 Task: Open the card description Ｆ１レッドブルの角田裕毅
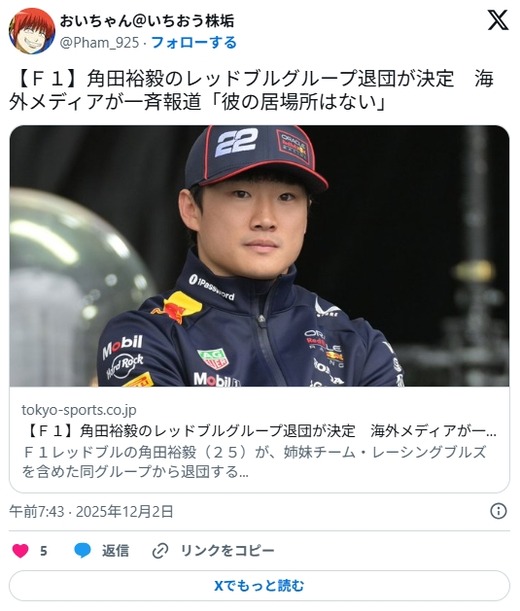click(x=254, y=462)
